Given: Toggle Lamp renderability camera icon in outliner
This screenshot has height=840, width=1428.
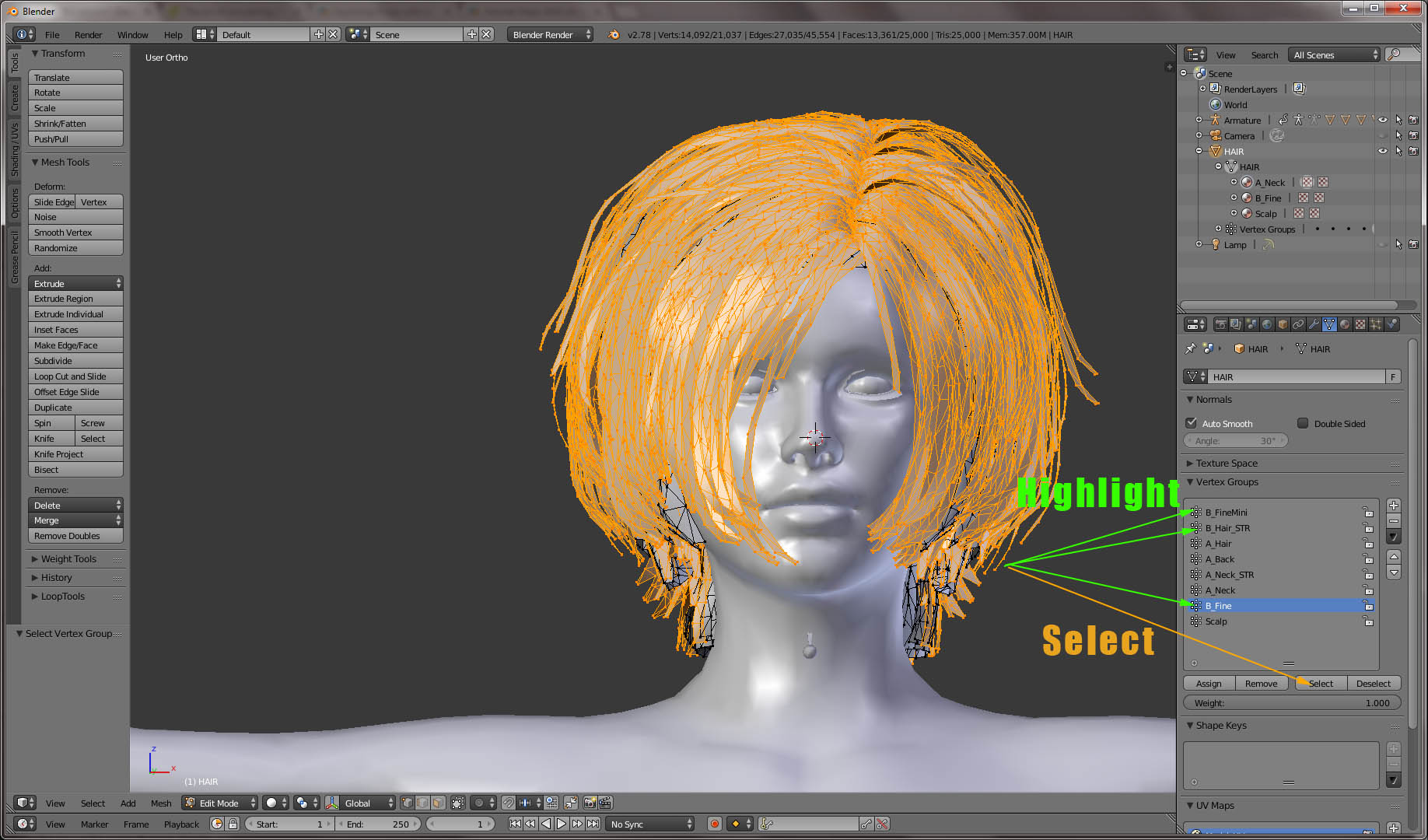Looking at the screenshot, I should click(1414, 244).
